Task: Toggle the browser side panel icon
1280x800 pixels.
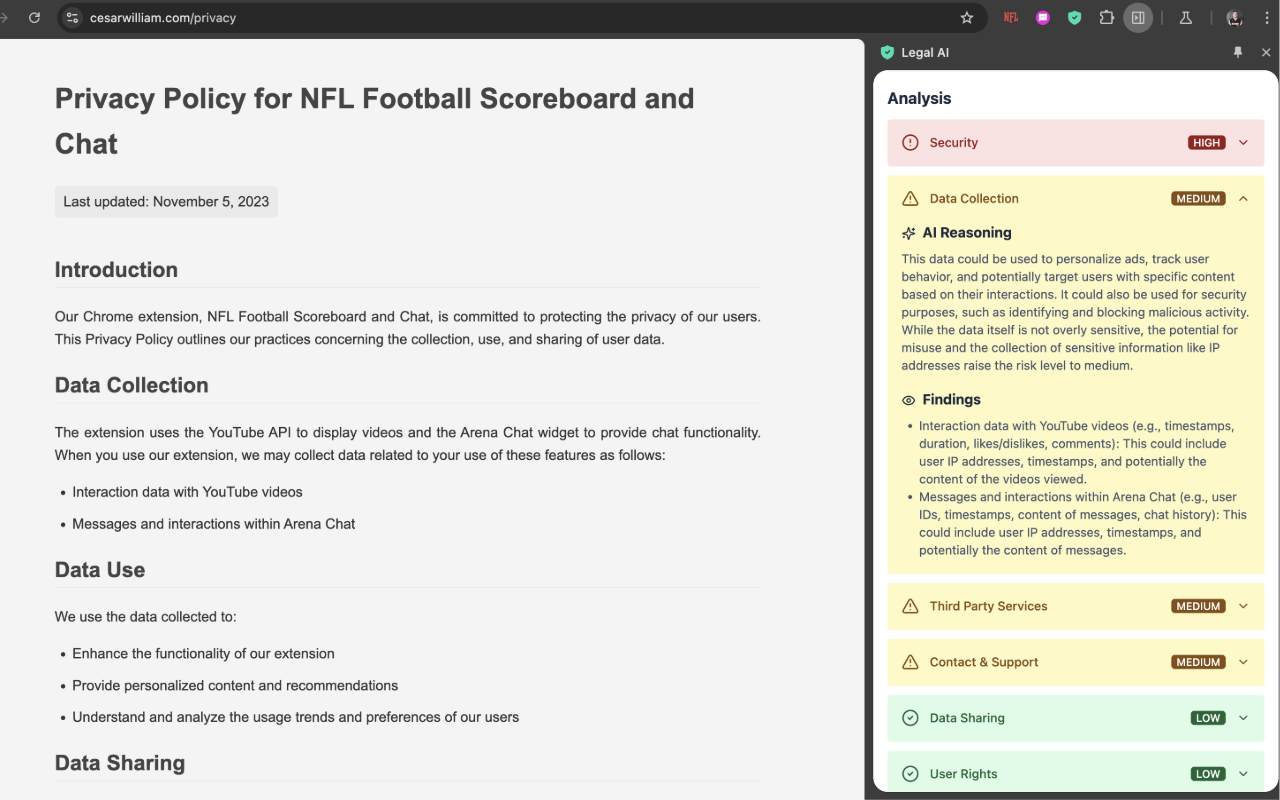Action: [x=1138, y=18]
